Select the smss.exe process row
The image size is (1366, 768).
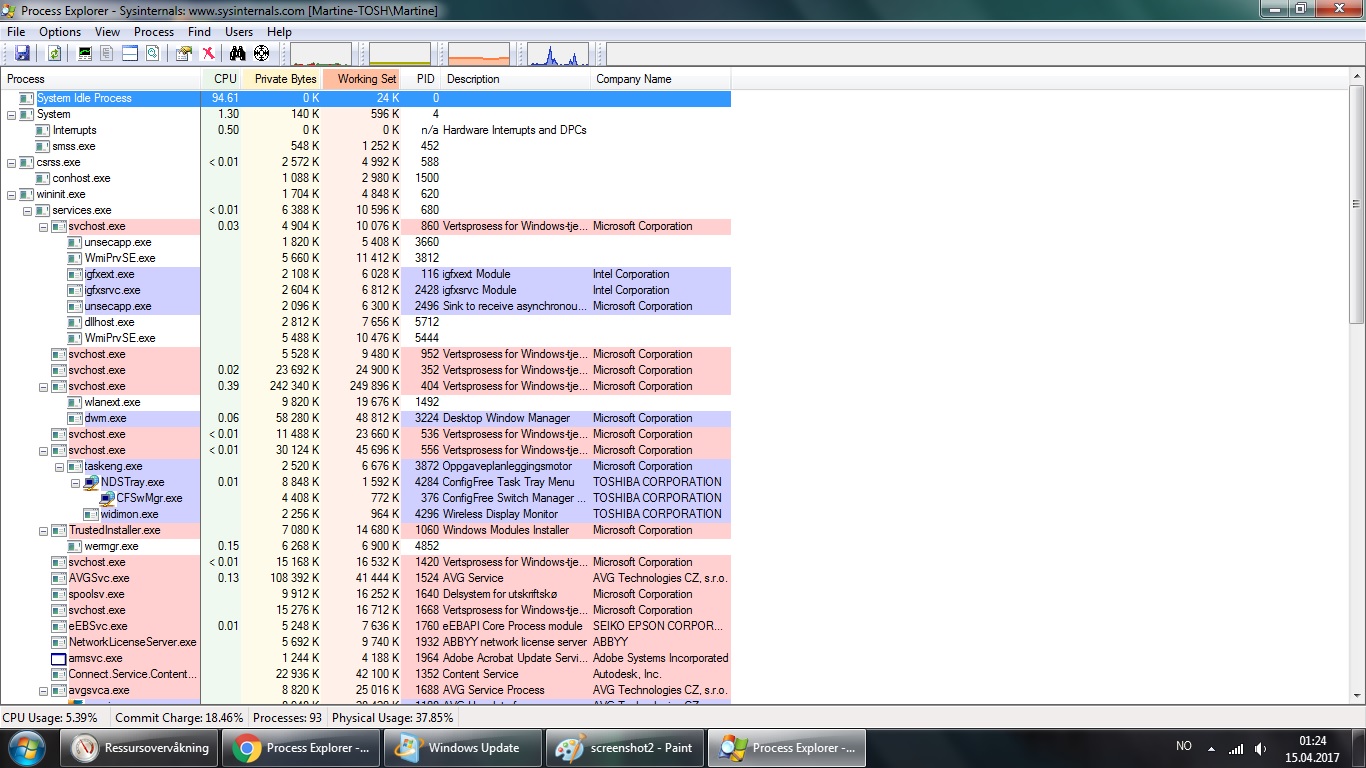[365, 146]
